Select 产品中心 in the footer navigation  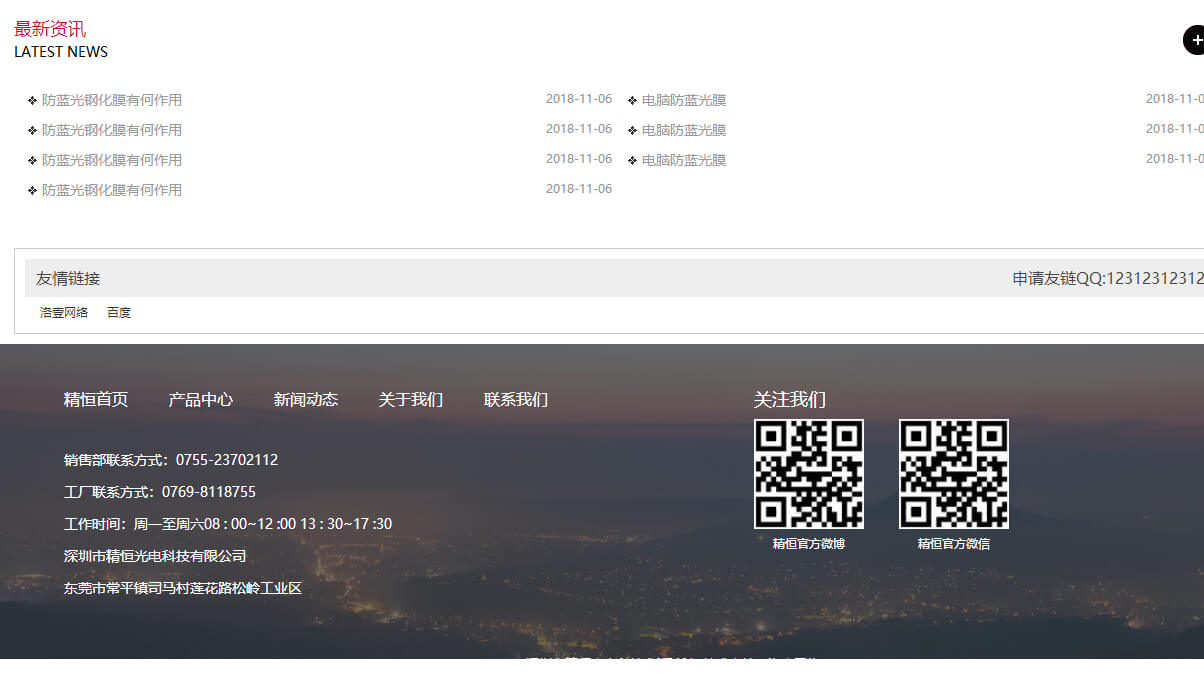click(x=202, y=399)
